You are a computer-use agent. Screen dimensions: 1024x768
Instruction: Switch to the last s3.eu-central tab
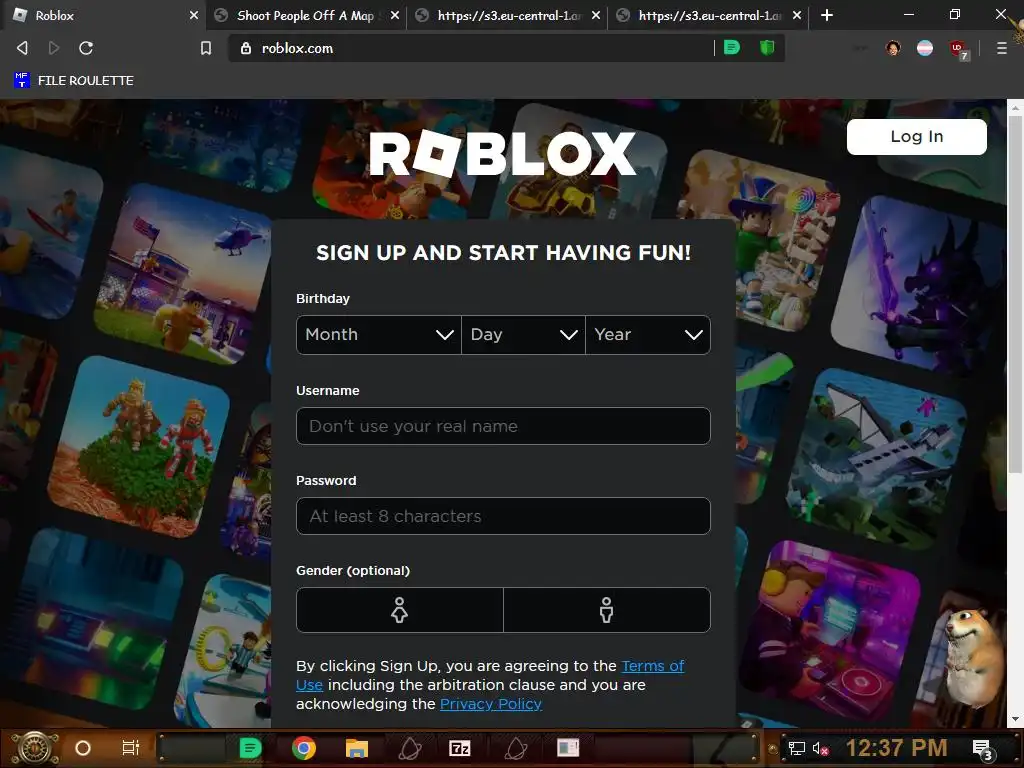[707, 15]
